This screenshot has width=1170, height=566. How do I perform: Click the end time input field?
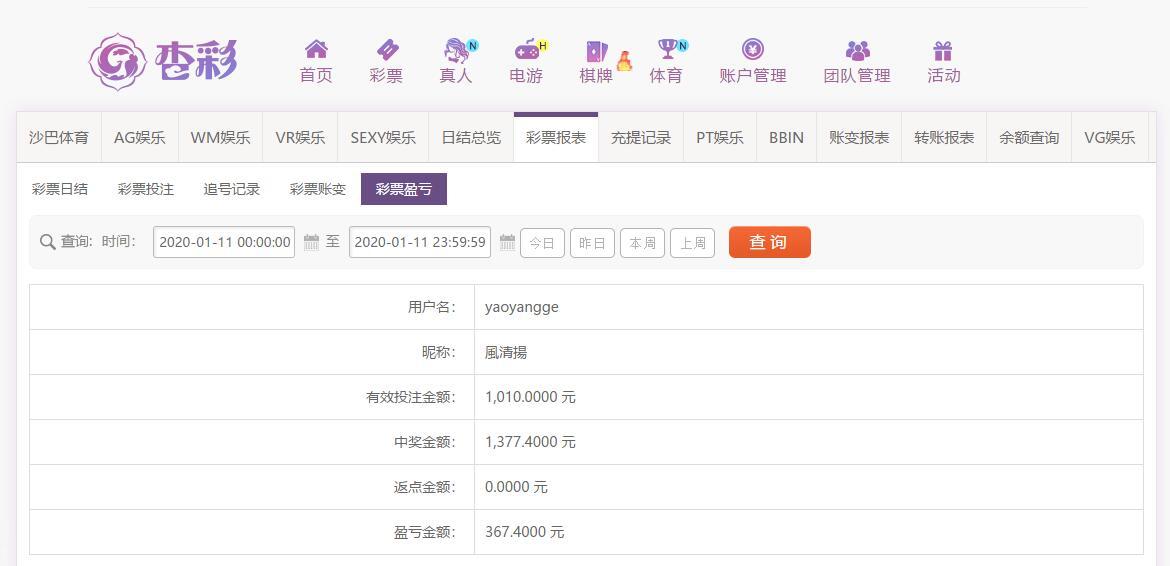tap(420, 242)
